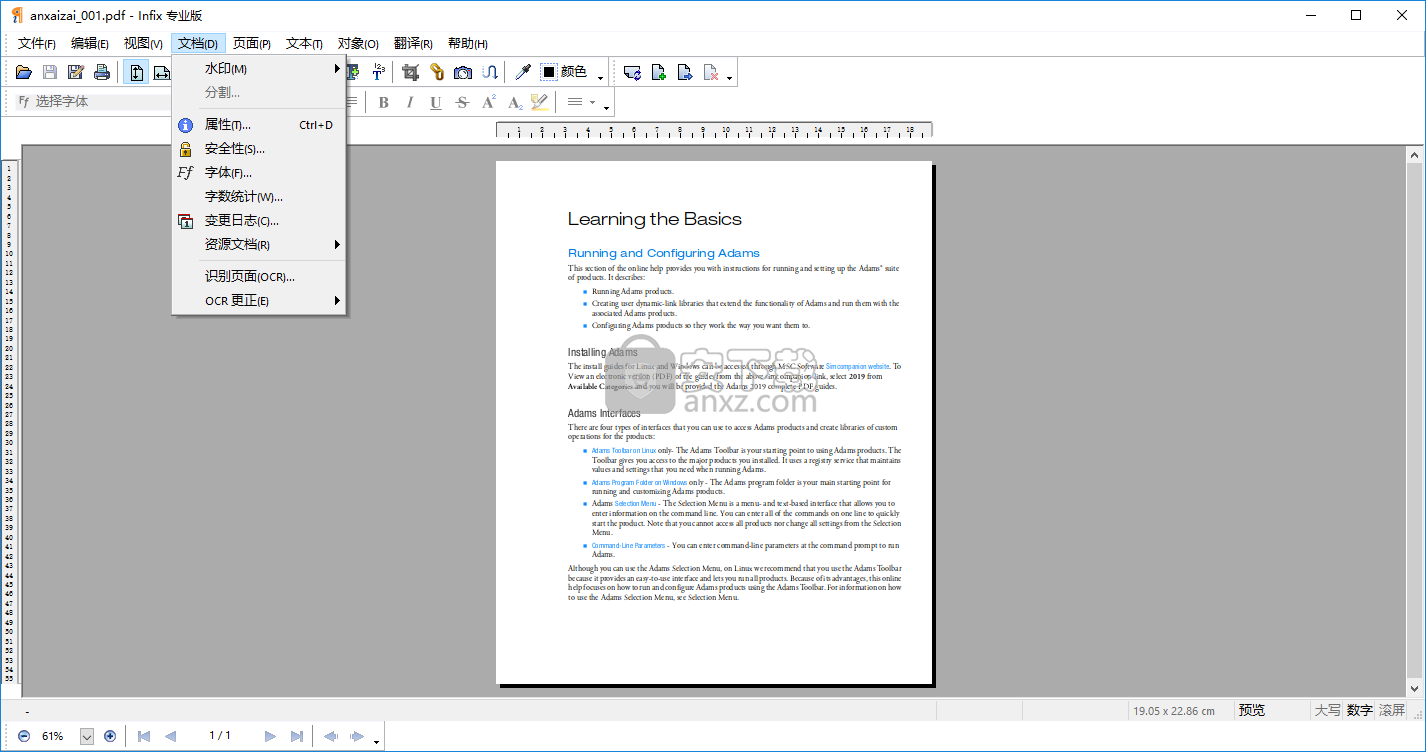
Task: Click the 预览 status bar button
Action: tap(1252, 710)
